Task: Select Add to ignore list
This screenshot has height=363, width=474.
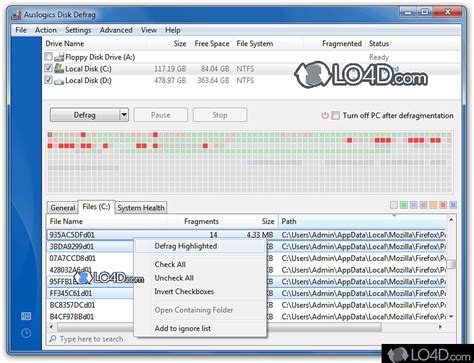Action: 200,328
